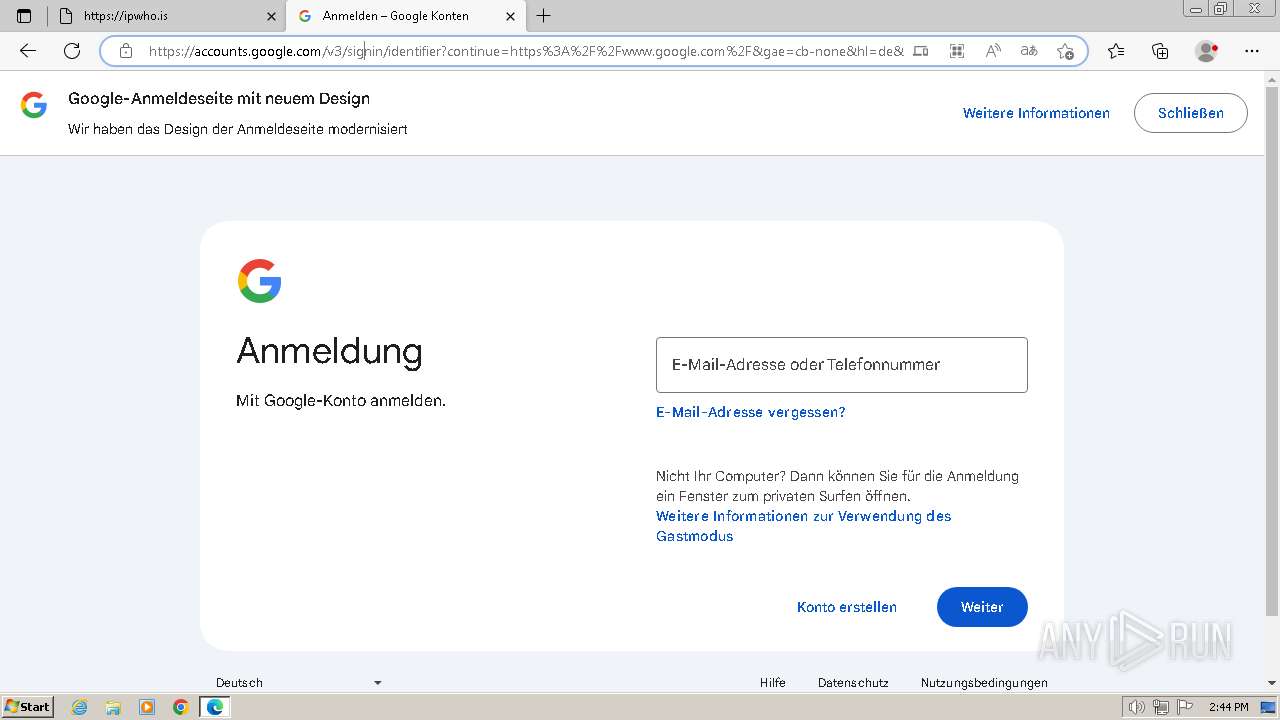Open the Windows Start menu

(28, 706)
